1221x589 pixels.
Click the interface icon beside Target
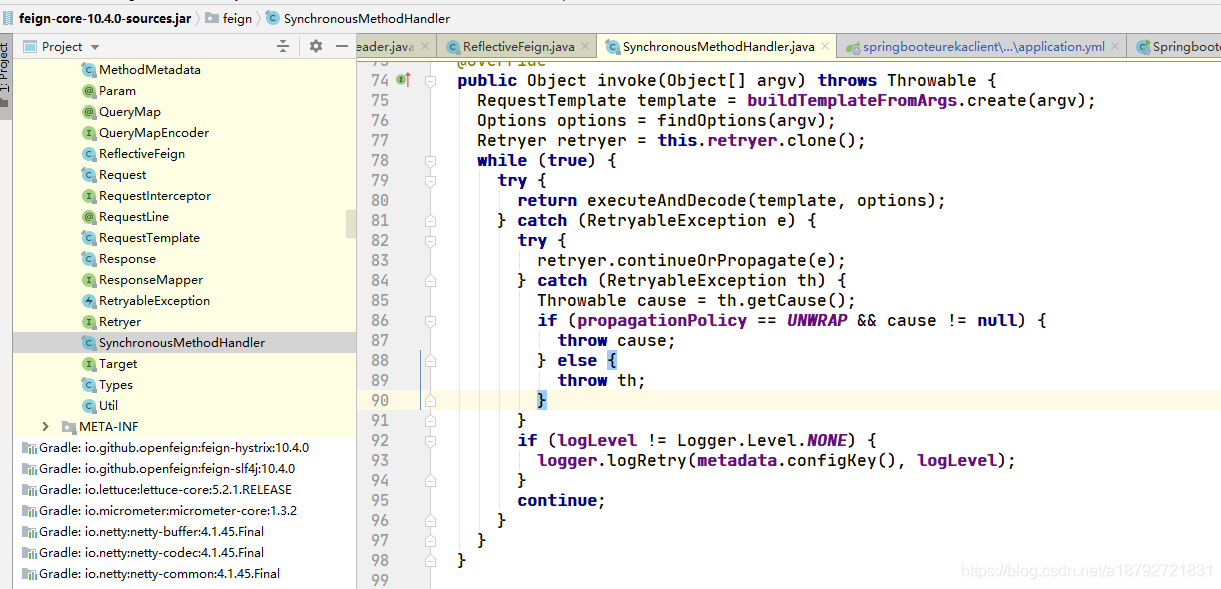[89, 364]
